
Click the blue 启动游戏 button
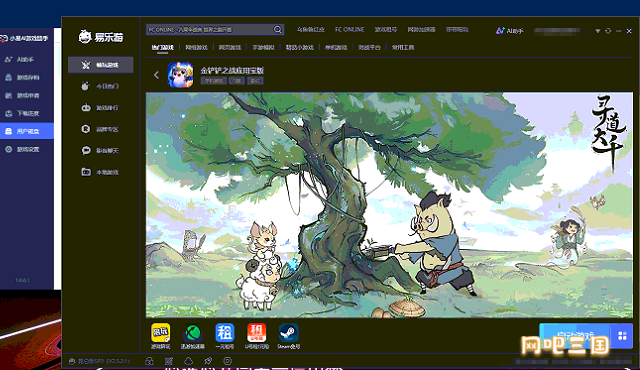coord(575,336)
